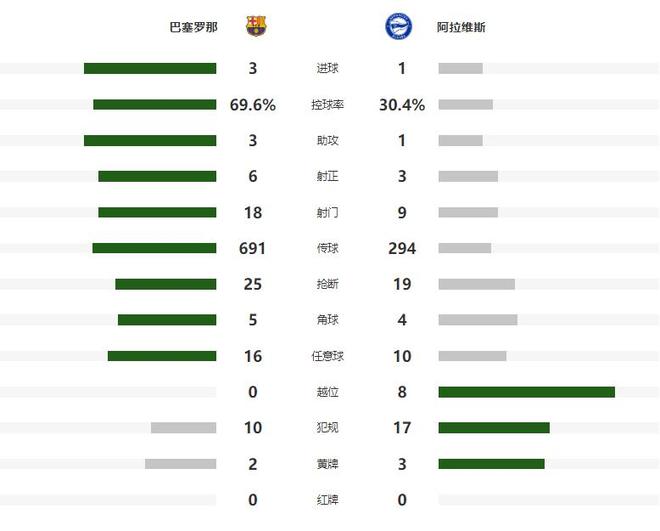
Task: Select the 巴塞罗那 team name
Action: [193, 28]
